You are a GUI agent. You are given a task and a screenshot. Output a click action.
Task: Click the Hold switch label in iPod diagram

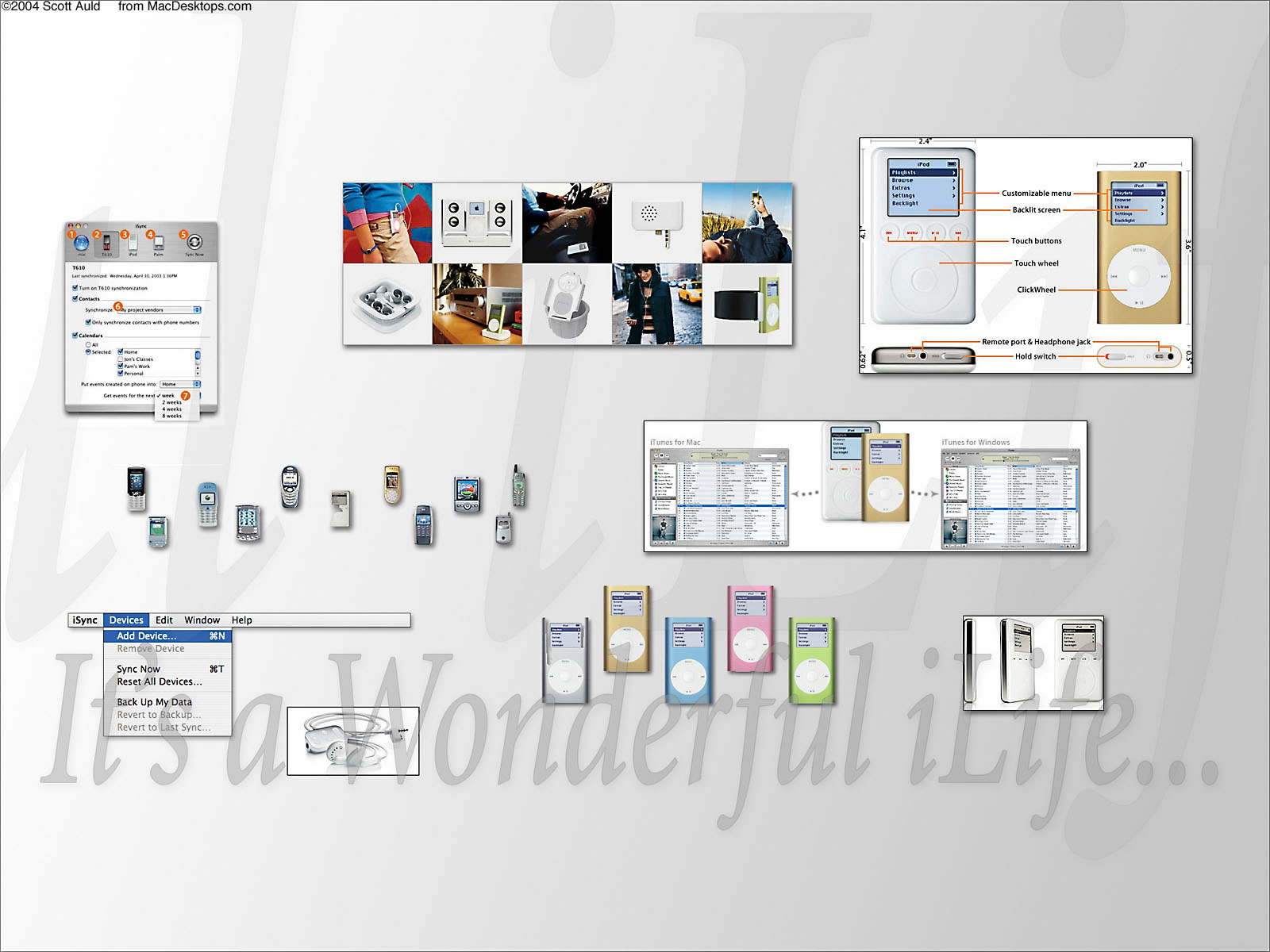pos(1035,356)
